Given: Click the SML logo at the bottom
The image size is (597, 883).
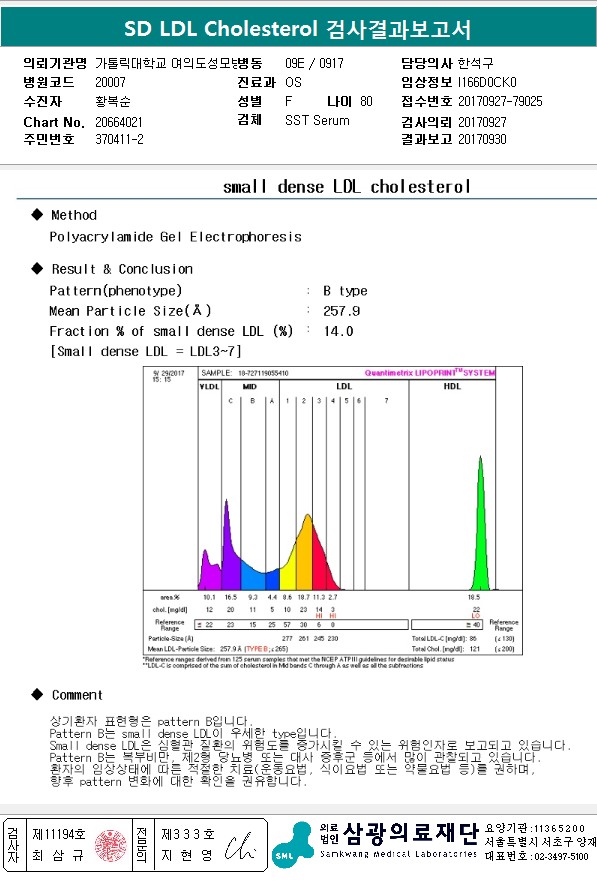Looking at the screenshot, I should (x=292, y=844).
